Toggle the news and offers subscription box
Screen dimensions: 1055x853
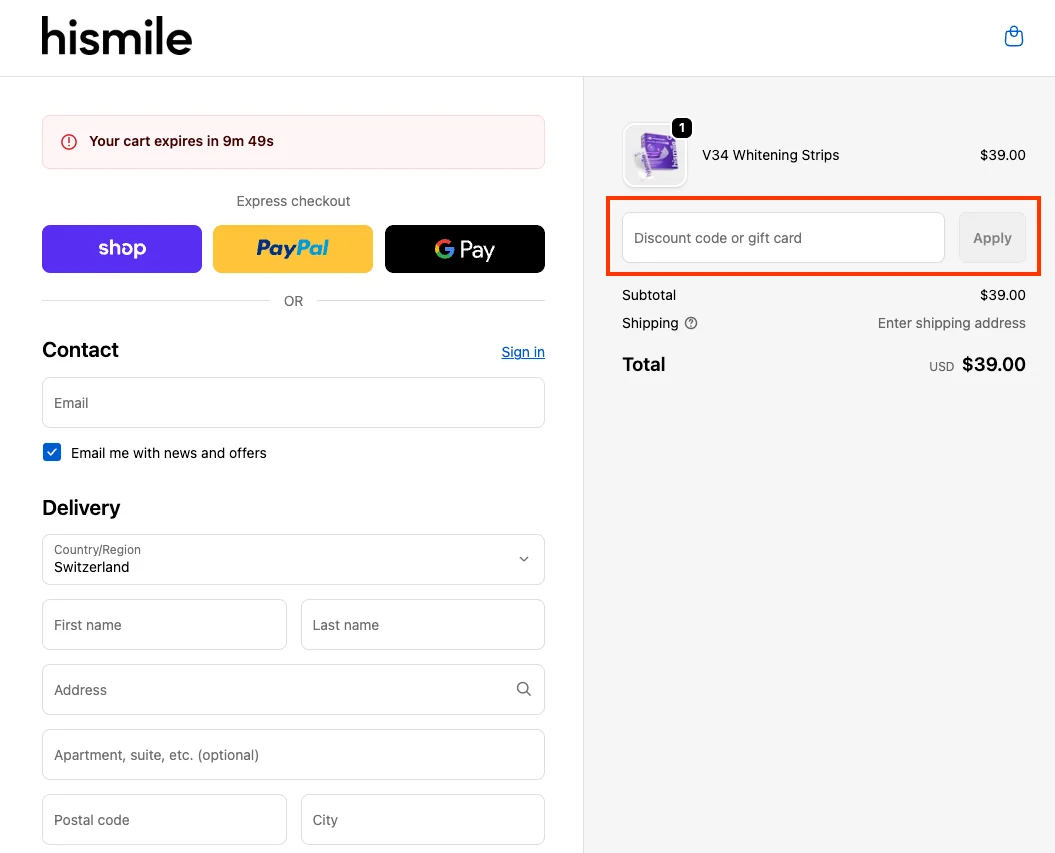(x=52, y=452)
